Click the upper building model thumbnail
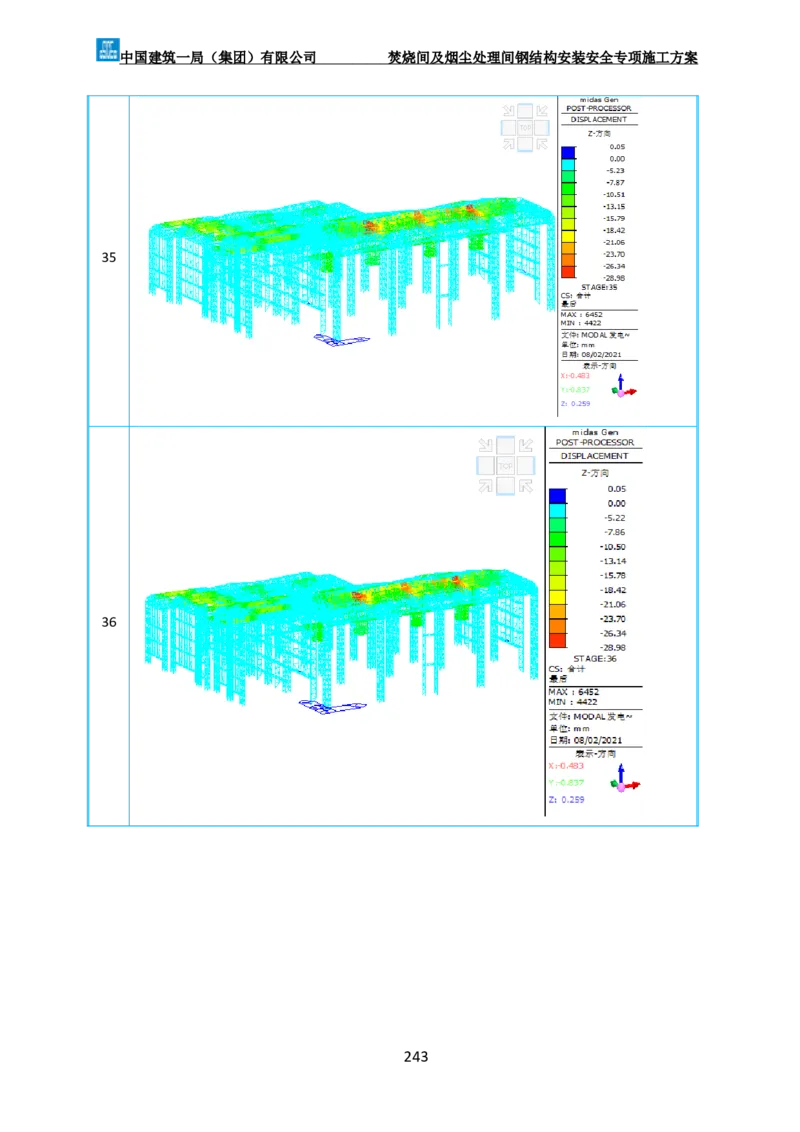The image size is (800, 1132). pyautogui.click(x=345, y=265)
